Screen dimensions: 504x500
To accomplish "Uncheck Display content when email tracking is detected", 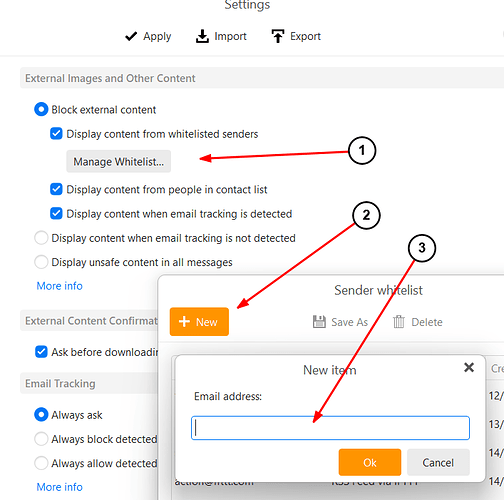I will click(x=56, y=213).
